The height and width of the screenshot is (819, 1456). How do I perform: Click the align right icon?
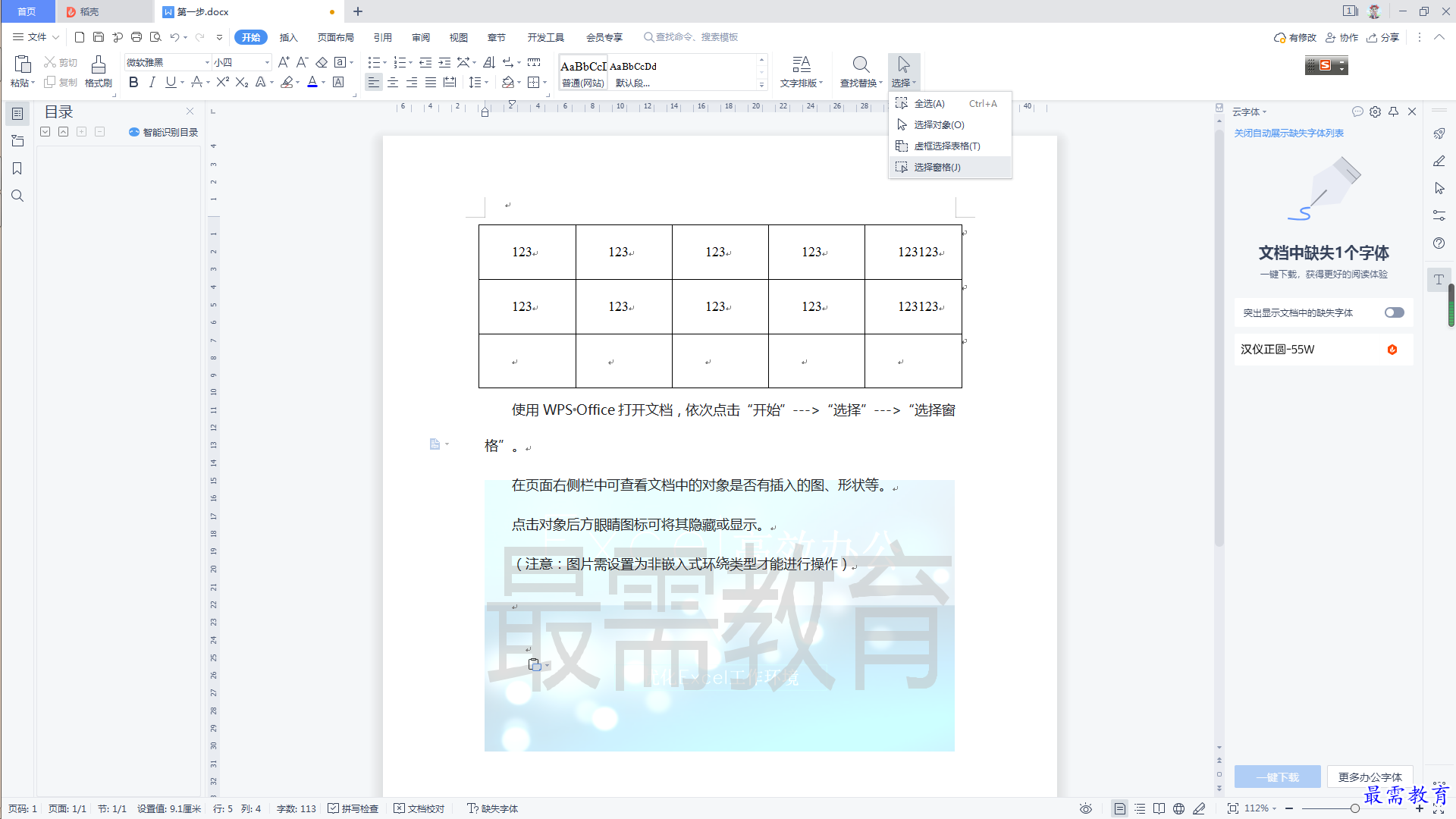point(412,83)
